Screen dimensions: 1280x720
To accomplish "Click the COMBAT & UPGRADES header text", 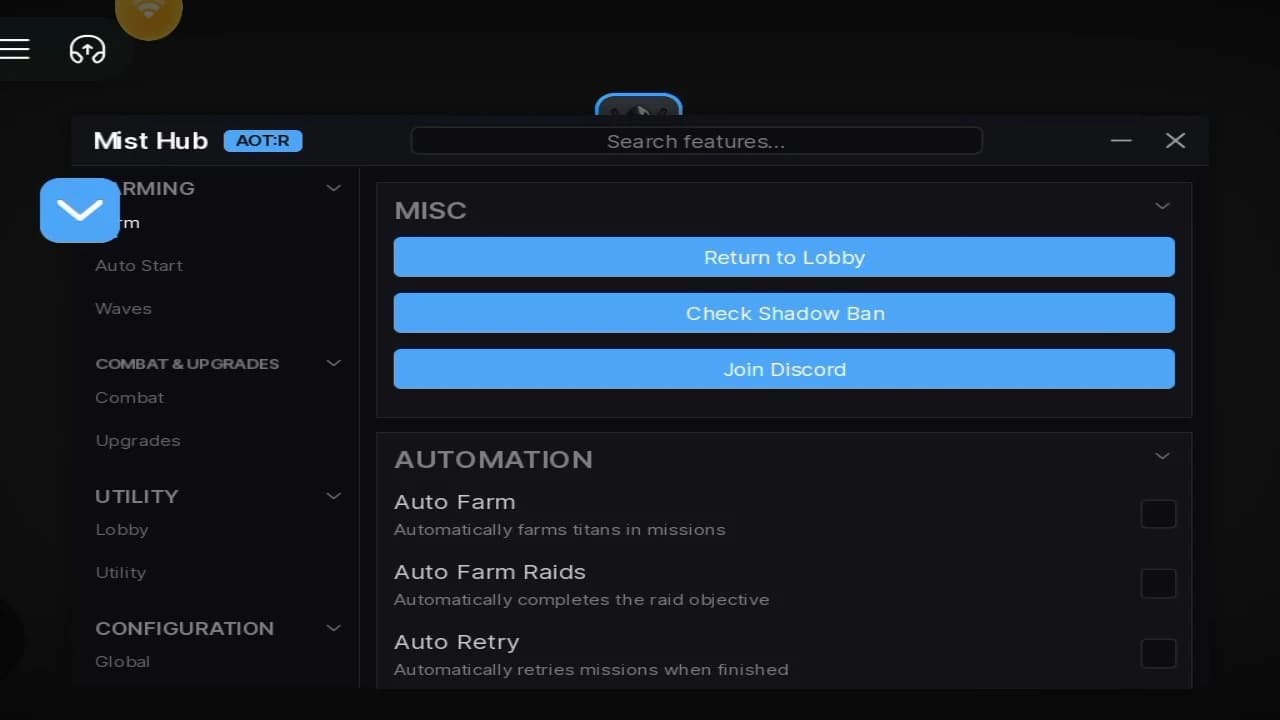I will click(187, 364).
